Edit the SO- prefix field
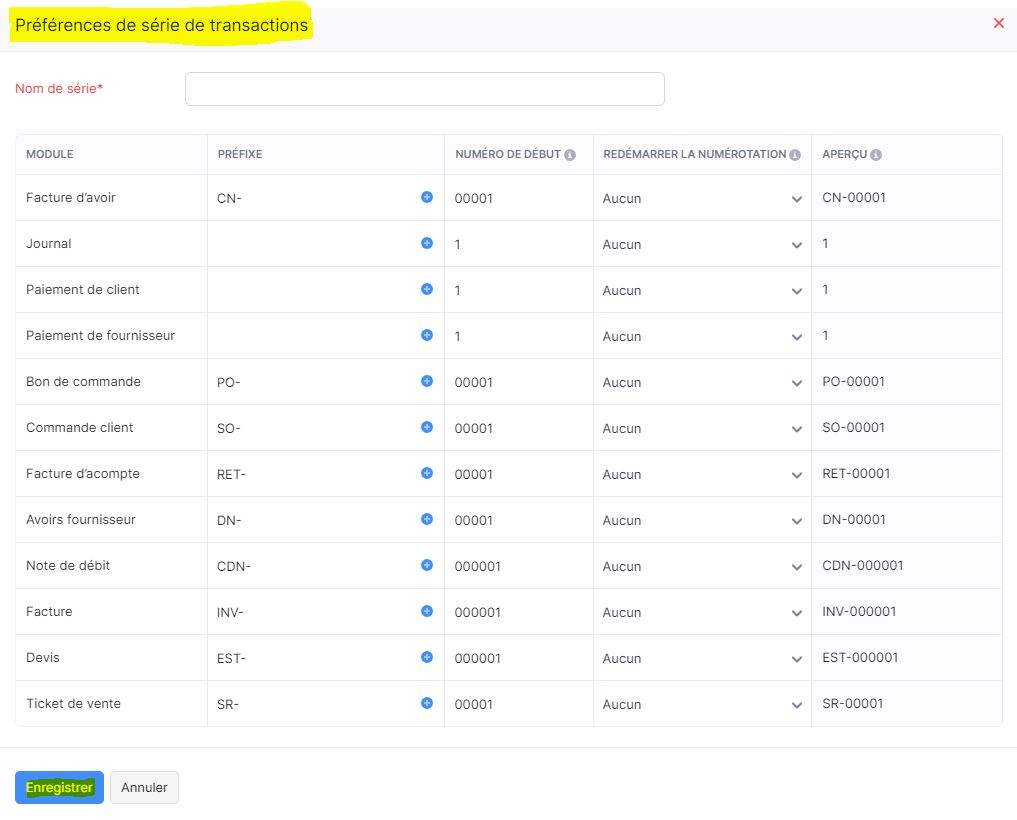Image resolution: width=1017 pixels, height=820 pixels. 315,429
